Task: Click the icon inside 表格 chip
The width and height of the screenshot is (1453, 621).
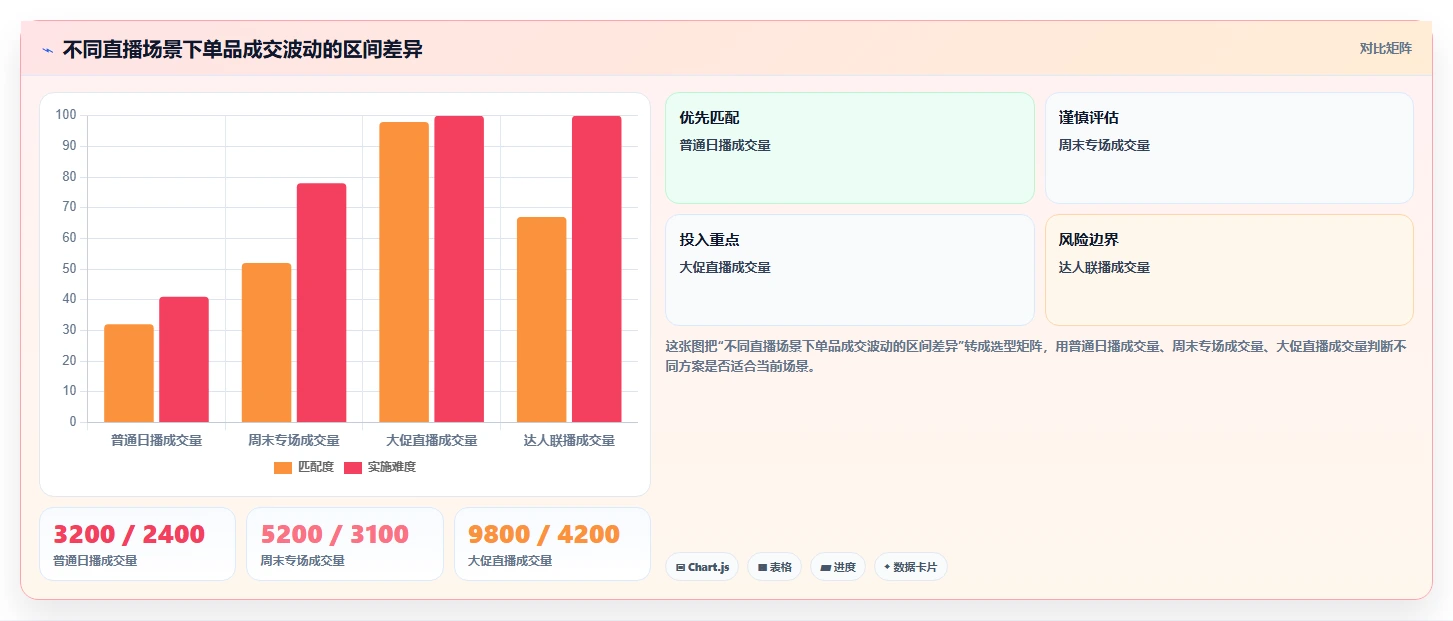Action: [762, 567]
